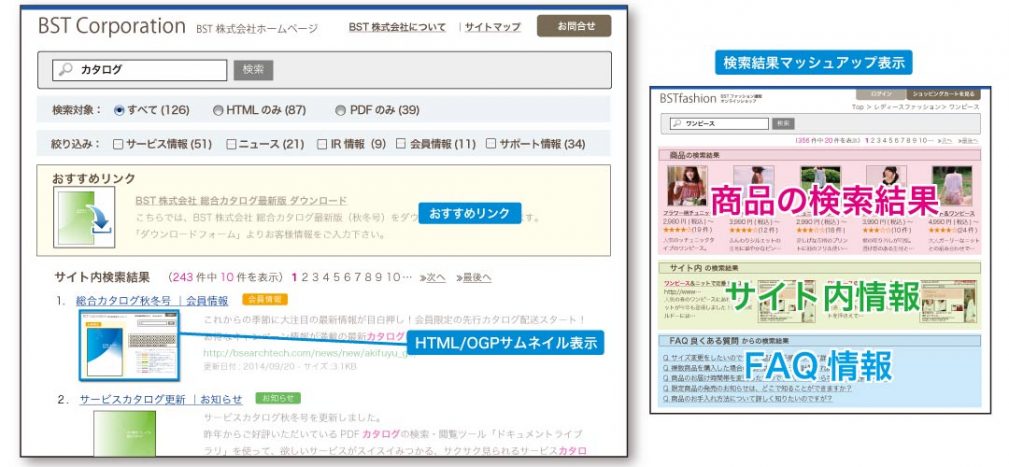Select the PDF のみ (39) radio button
1009x467 pixels.
point(340,111)
